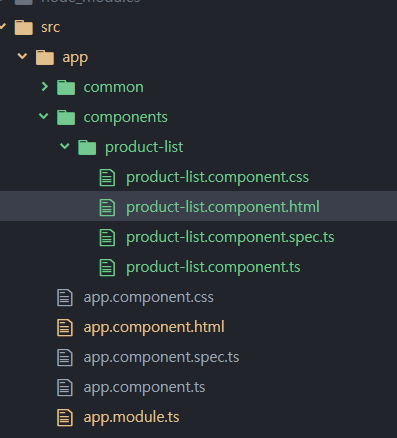Open product-list.component.spec.ts file

pos(230,238)
